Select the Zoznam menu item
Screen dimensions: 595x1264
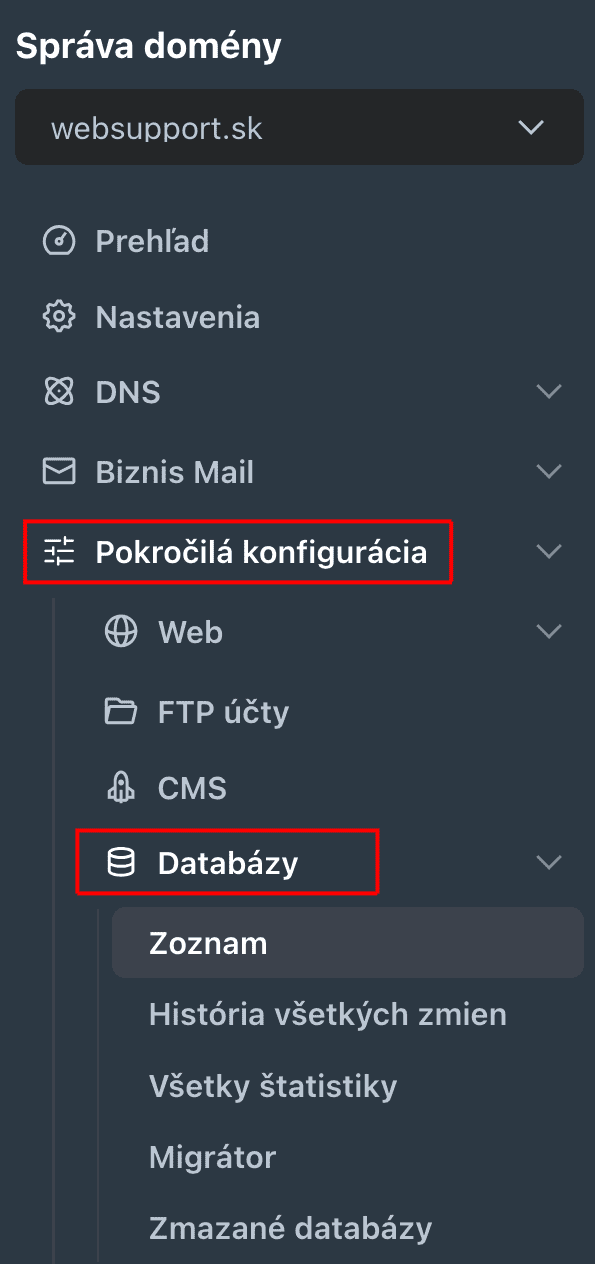point(347,942)
